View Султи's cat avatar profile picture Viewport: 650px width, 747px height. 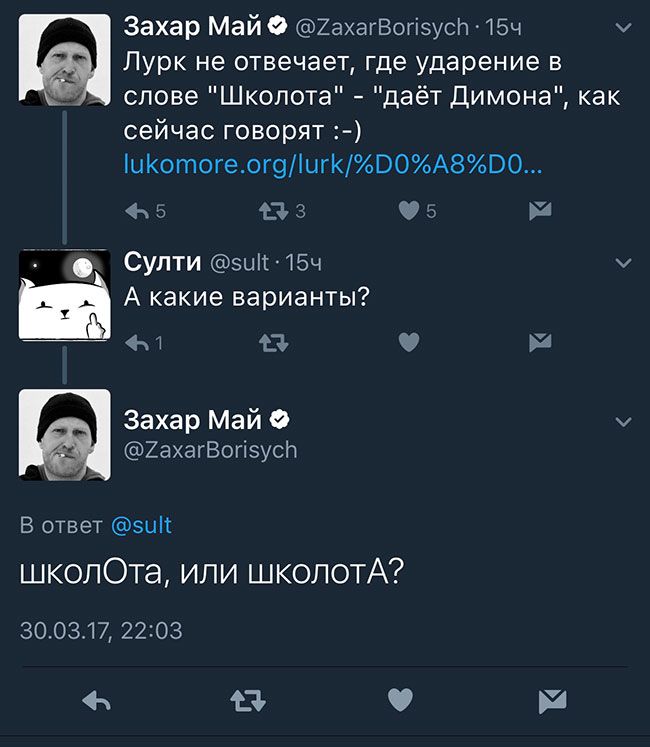click(x=64, y=294)
